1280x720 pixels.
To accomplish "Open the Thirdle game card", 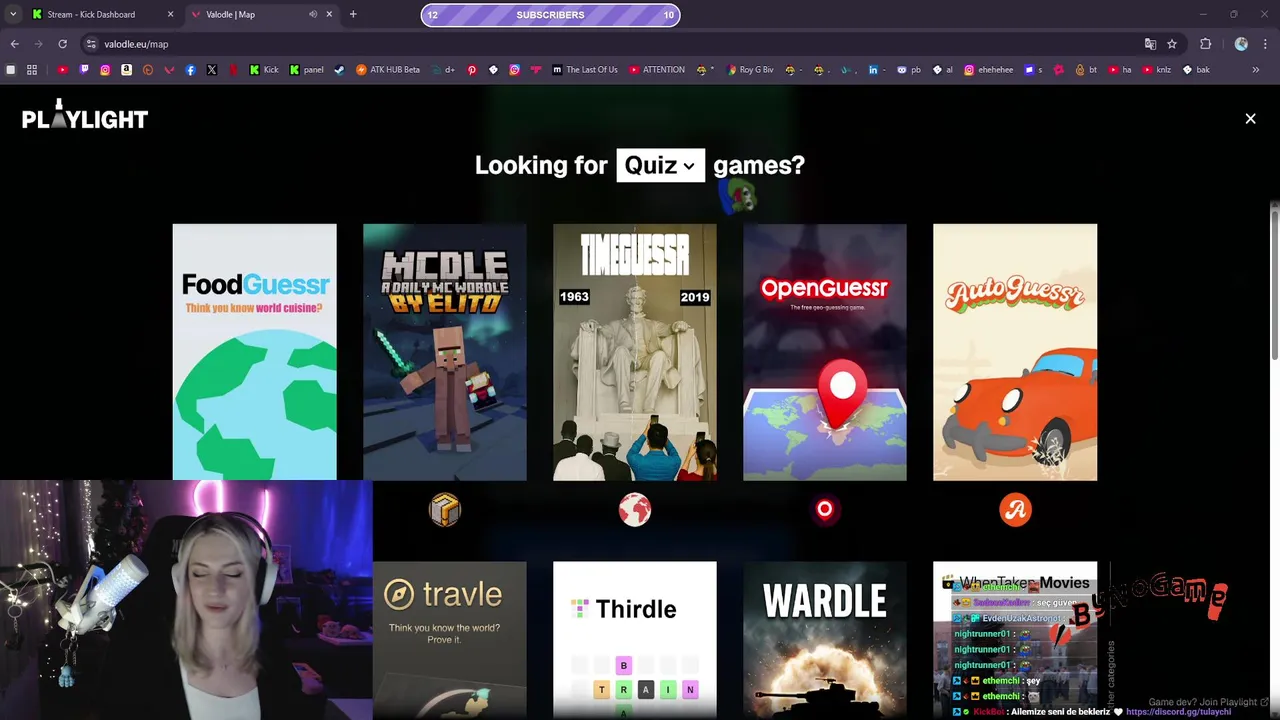I will pyautogui.click(x=635, y=640).
